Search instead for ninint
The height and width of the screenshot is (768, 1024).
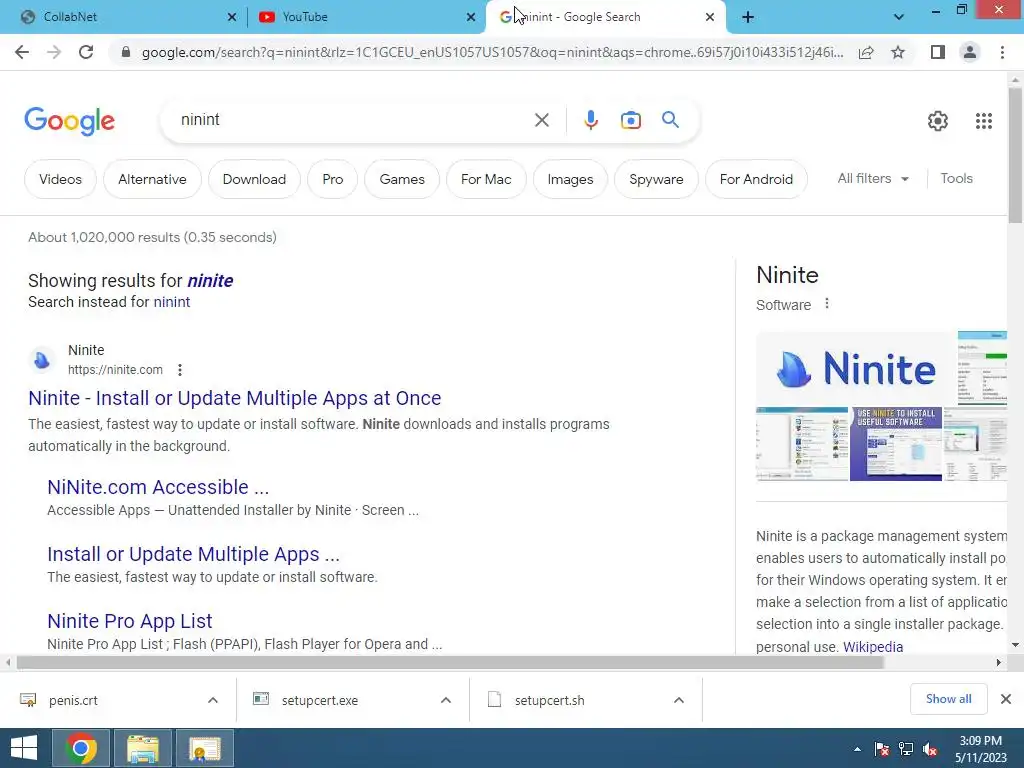[172, 302]
